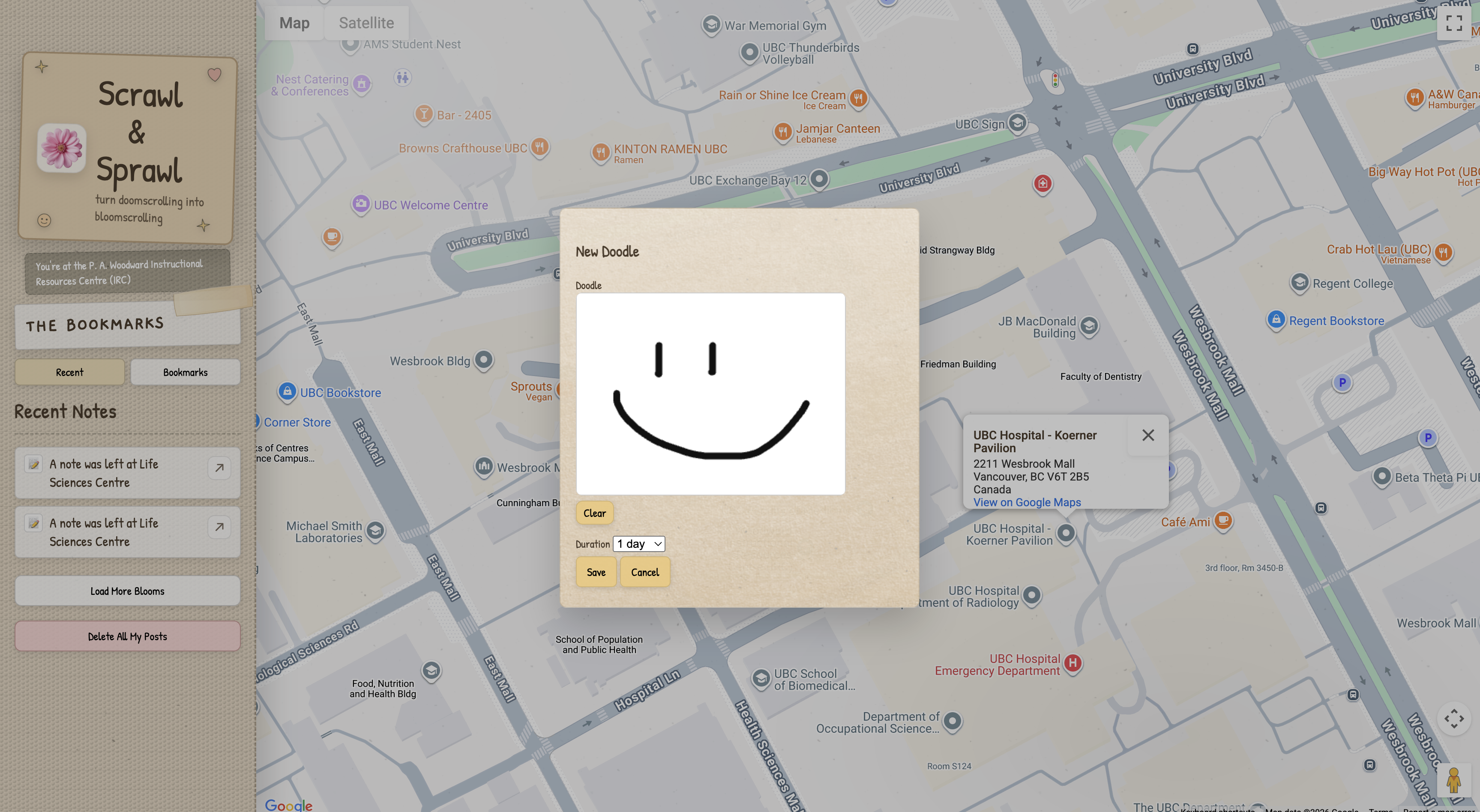The height and width of the screenshot is (812, 1480).
Task: Click the fullscreen map toggle icon
Action: coord(1453,23)
